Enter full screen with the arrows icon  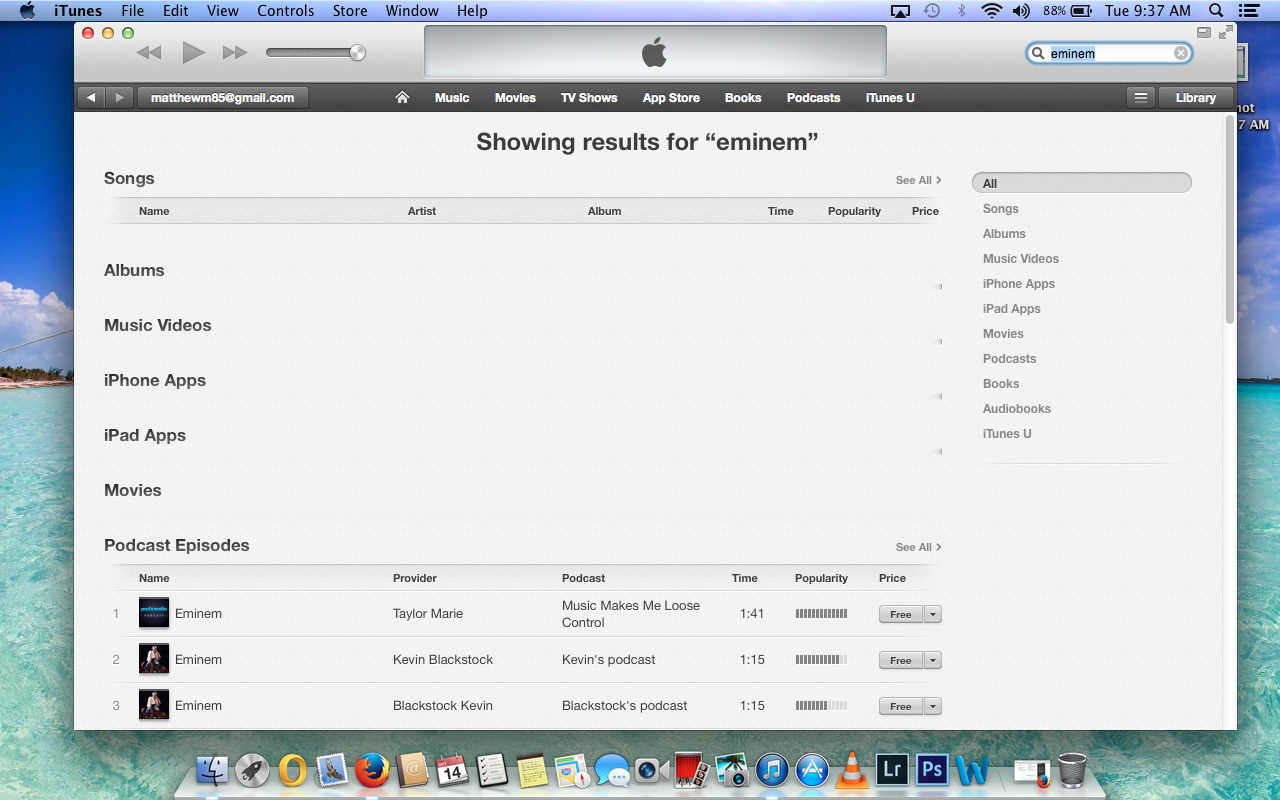pyautogui.click(x=1226, y=32)
